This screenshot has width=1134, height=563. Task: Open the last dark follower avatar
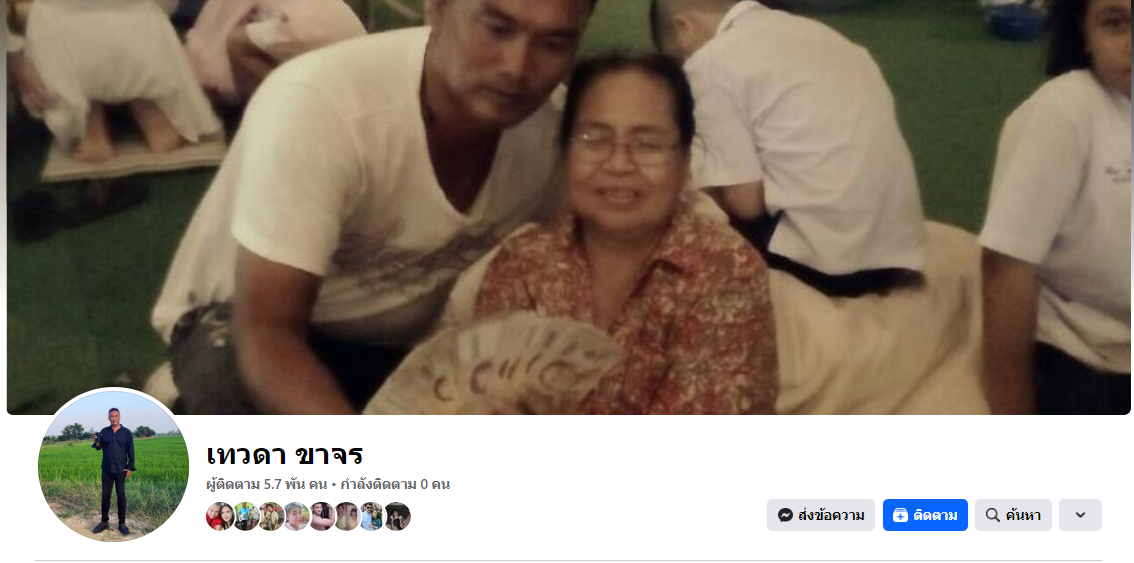tap(397, 516)
